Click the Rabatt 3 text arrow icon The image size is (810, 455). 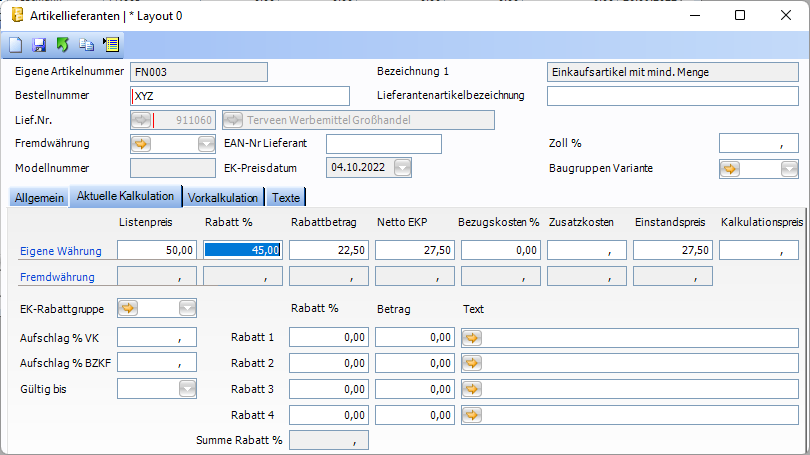click(x=472, y=388)
